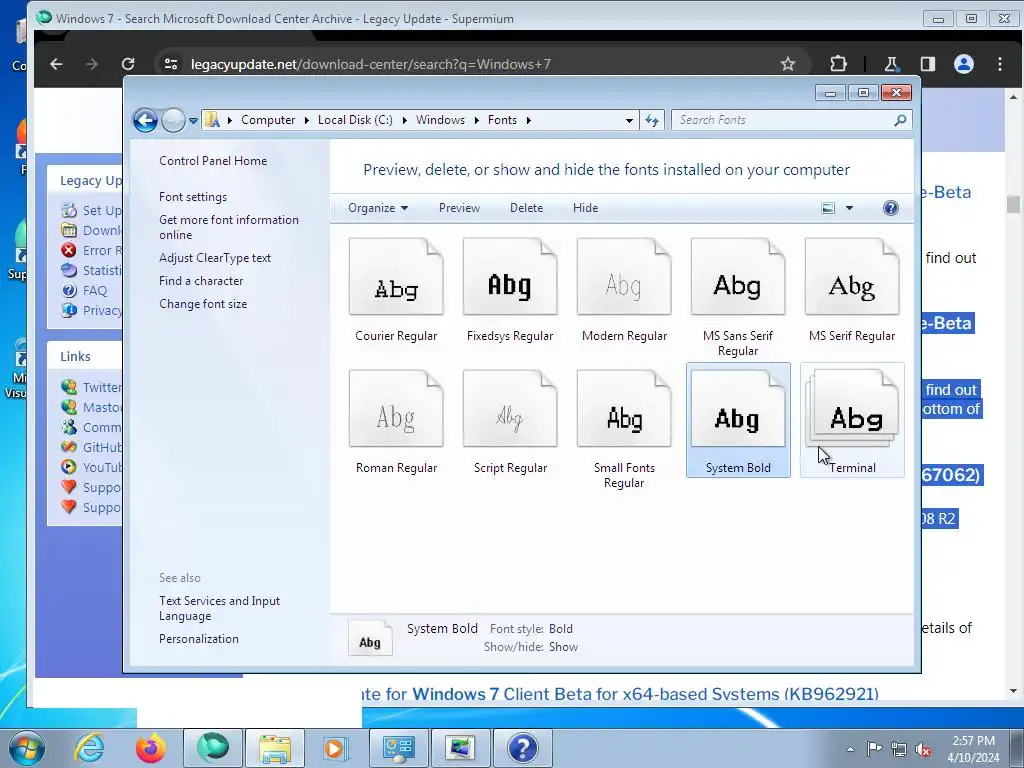The height and width of the screenshot is (768, 1024).
Task: Expand the Computer breadcrumb arrow
Action: [306, 120]
